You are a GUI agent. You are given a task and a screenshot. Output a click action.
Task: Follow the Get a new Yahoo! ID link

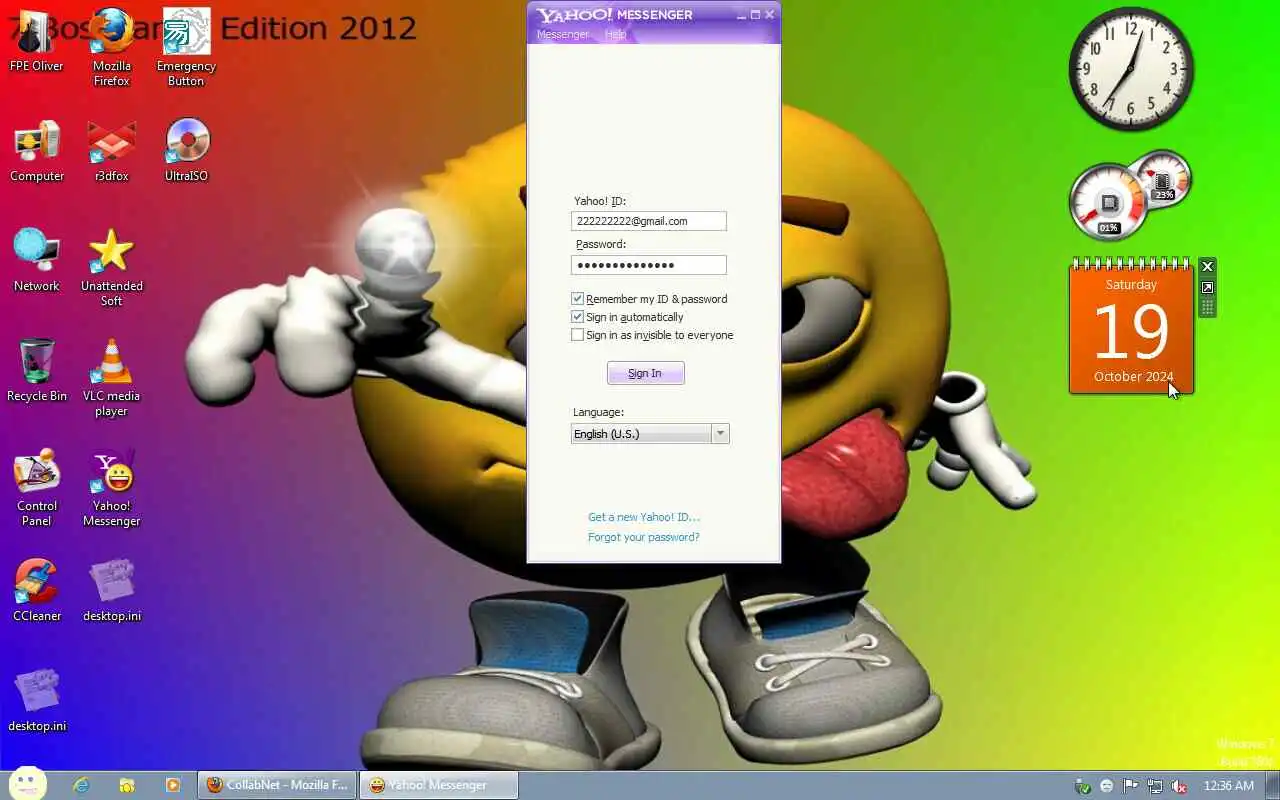(x=644, y=517)
